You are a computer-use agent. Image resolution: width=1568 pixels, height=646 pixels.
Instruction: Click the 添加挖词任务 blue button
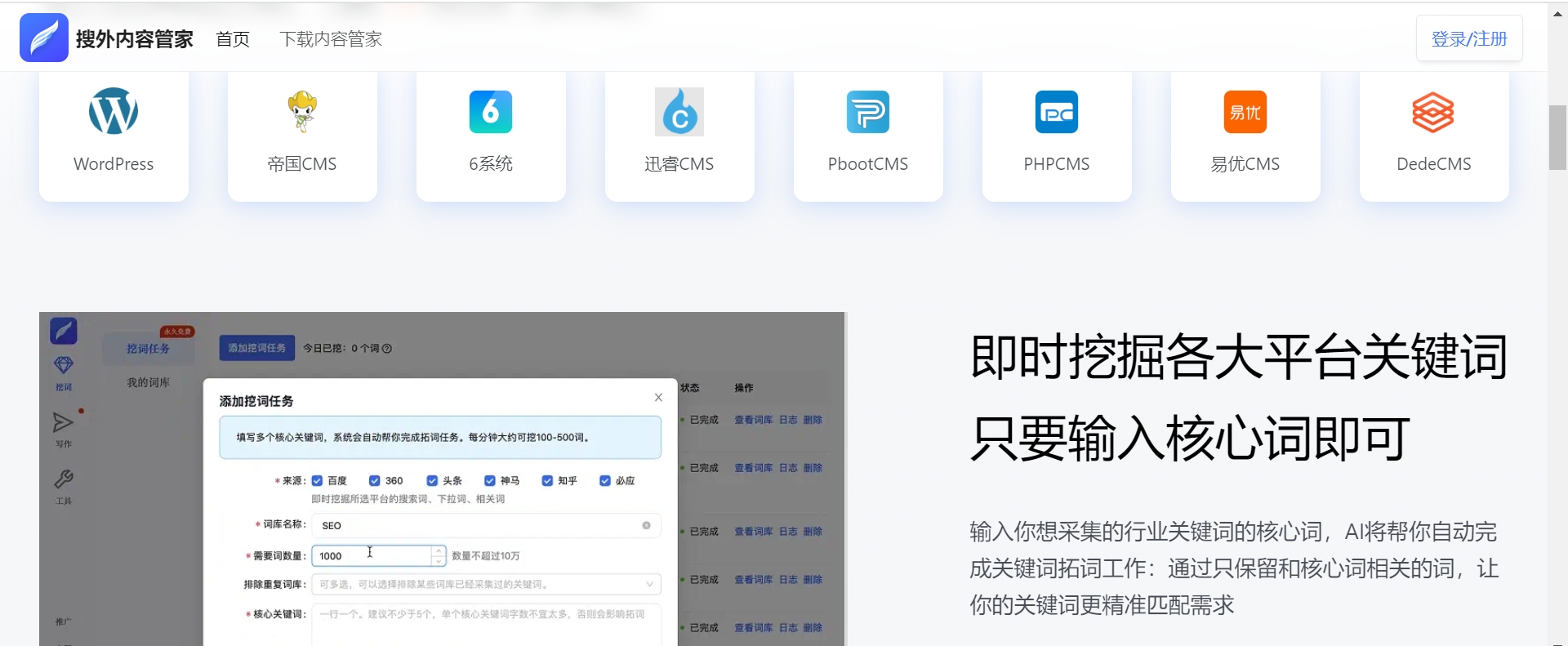click(x=257, y=348)
